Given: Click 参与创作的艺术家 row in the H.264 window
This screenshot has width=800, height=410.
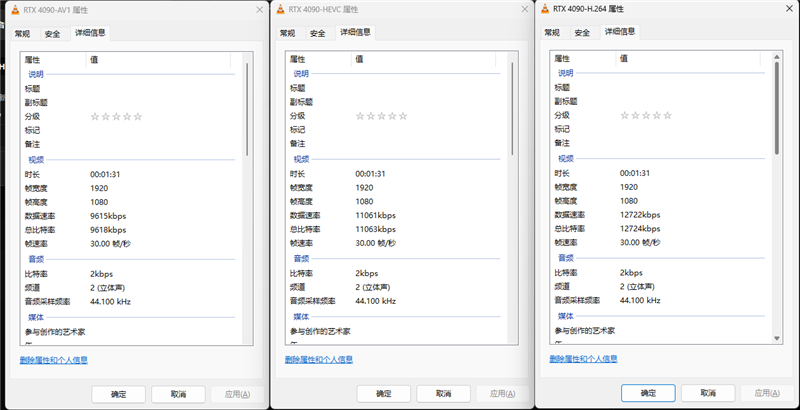Looking at the screenshot, I should [x=662, y=330].
